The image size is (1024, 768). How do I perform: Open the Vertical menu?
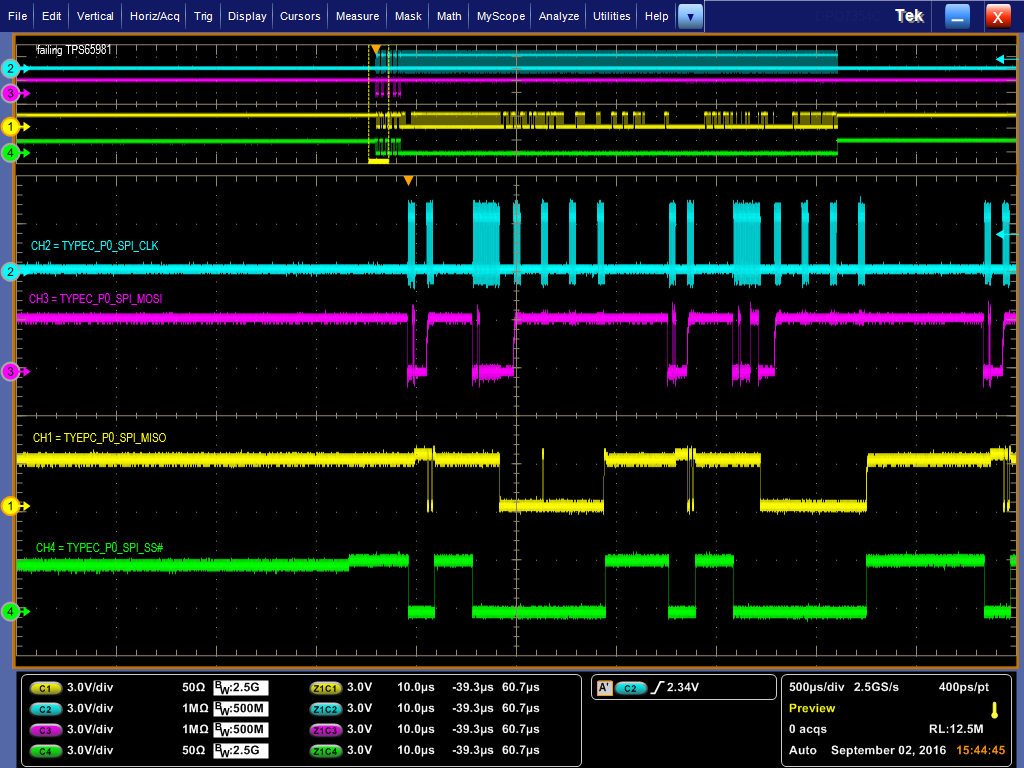(95, 16)
